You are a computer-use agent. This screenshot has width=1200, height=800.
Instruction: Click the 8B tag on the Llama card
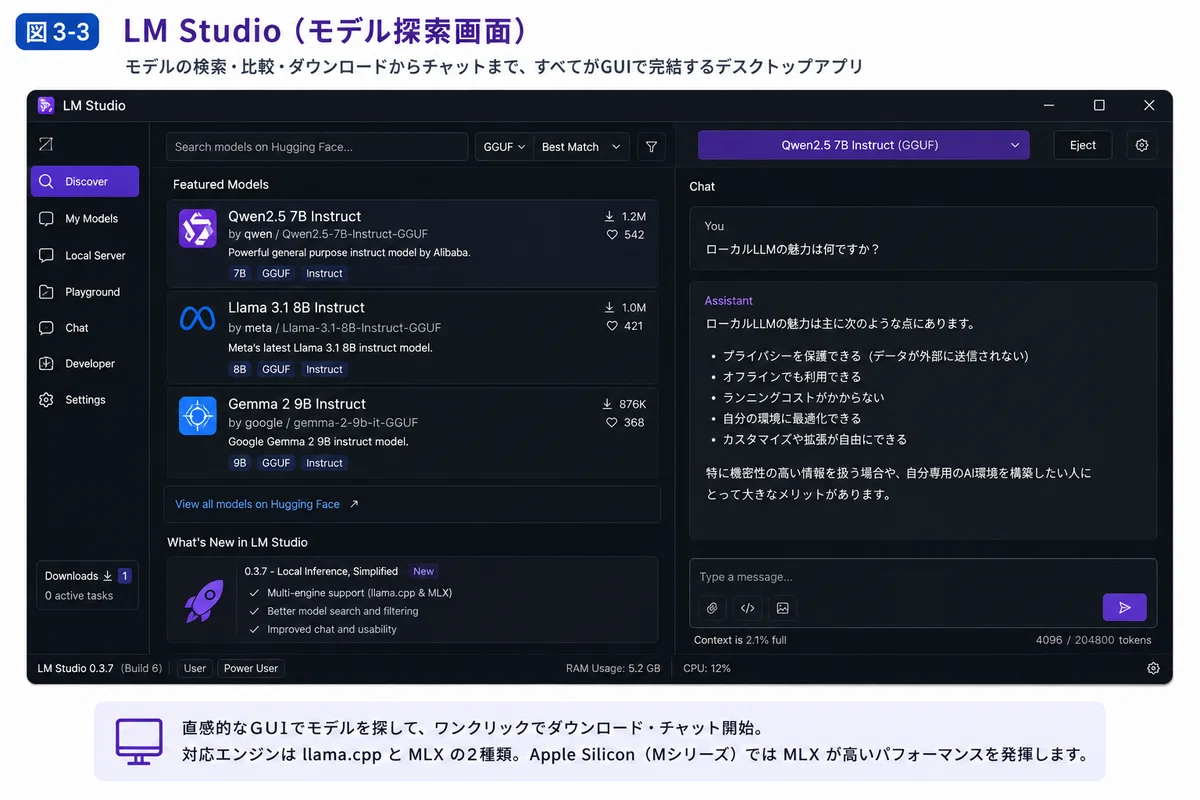(239, 369)
